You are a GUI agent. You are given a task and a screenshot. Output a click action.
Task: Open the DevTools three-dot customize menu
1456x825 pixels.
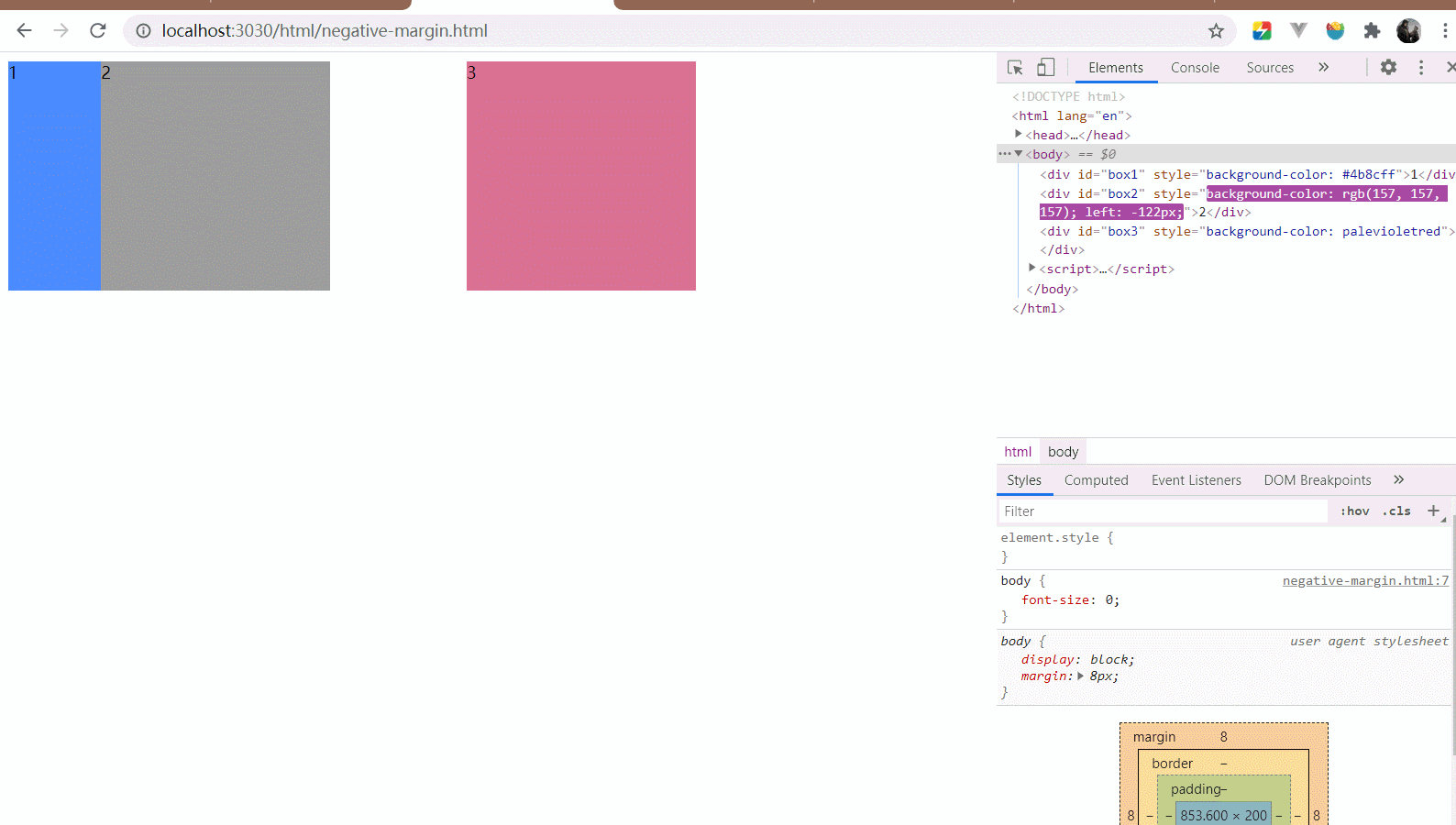coord(1421,68)
